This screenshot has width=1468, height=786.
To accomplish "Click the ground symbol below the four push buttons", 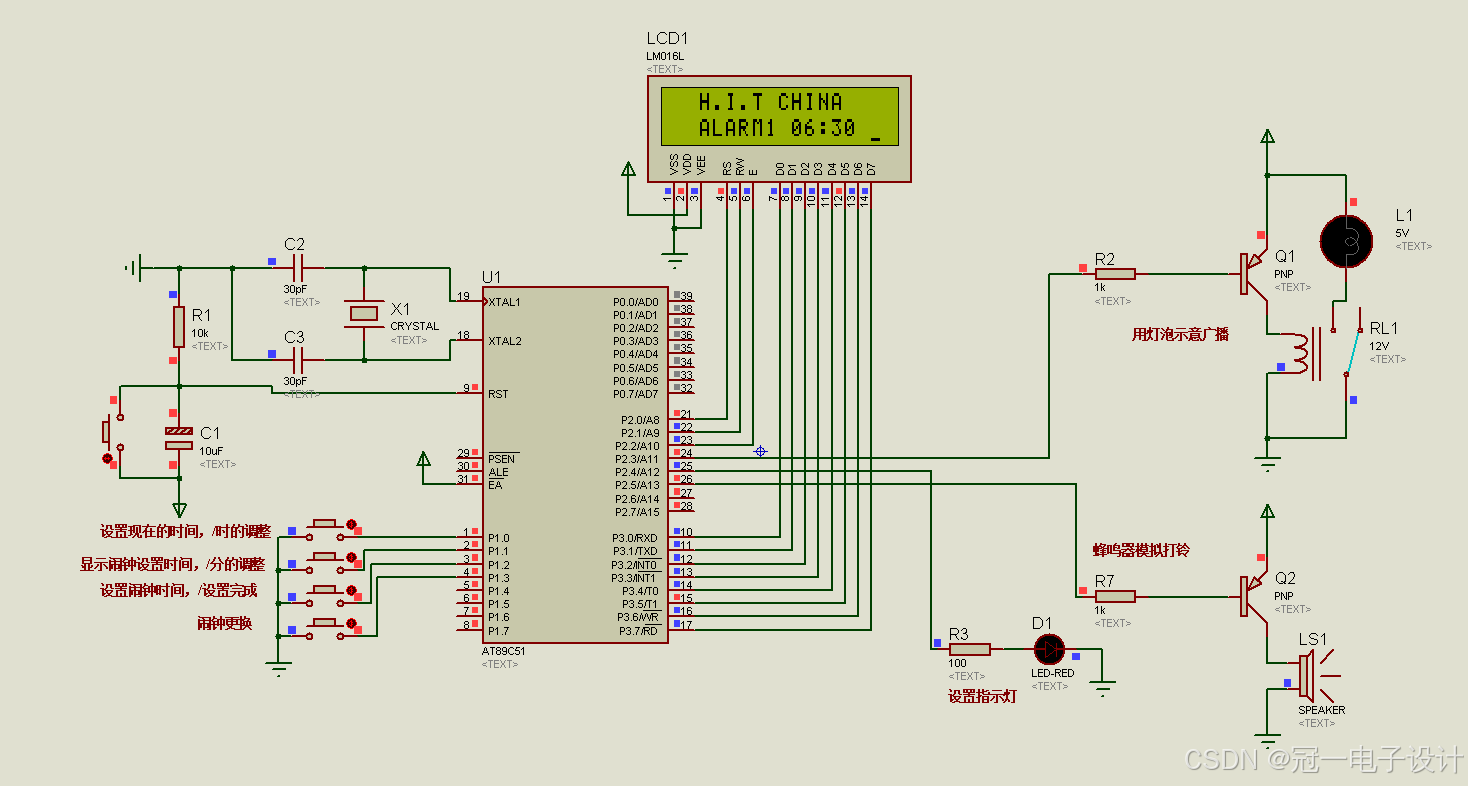I will (x=279, y=671).
